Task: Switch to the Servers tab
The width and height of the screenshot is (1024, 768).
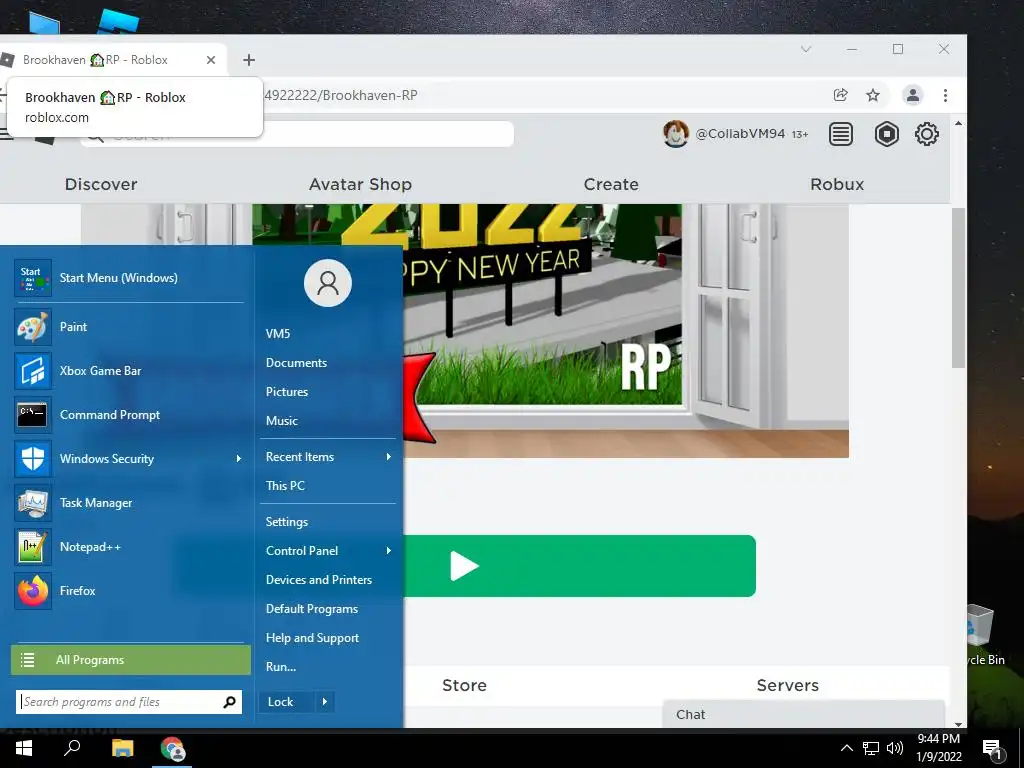Action: 788,685
